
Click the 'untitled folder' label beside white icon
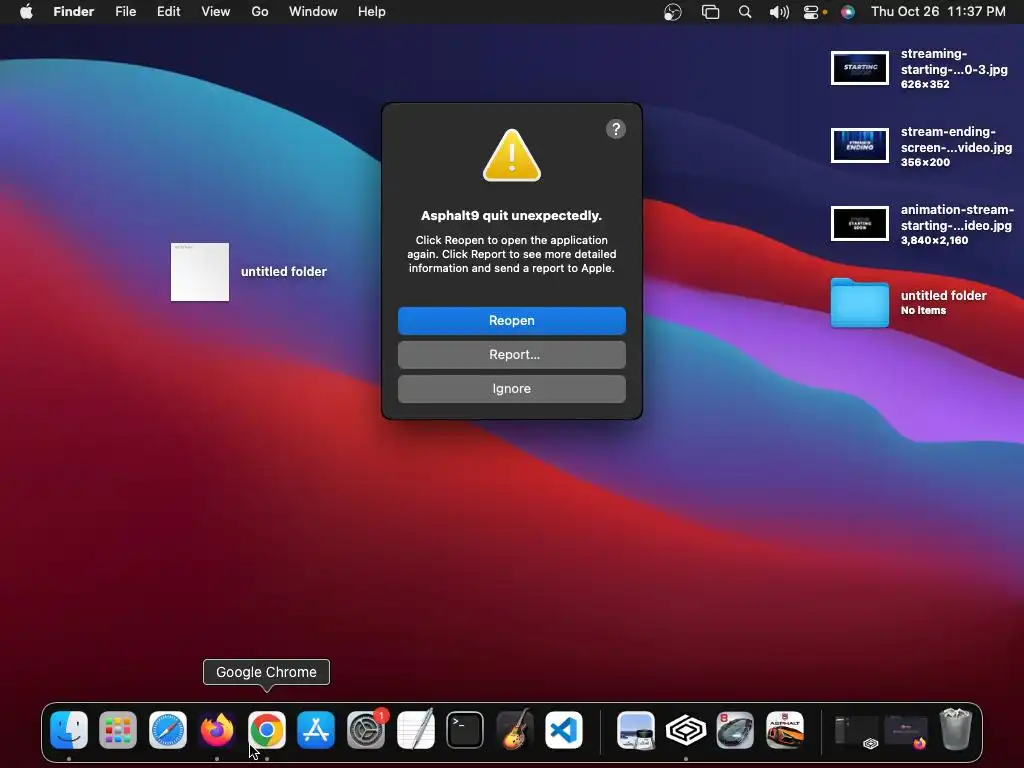(283, 272)
